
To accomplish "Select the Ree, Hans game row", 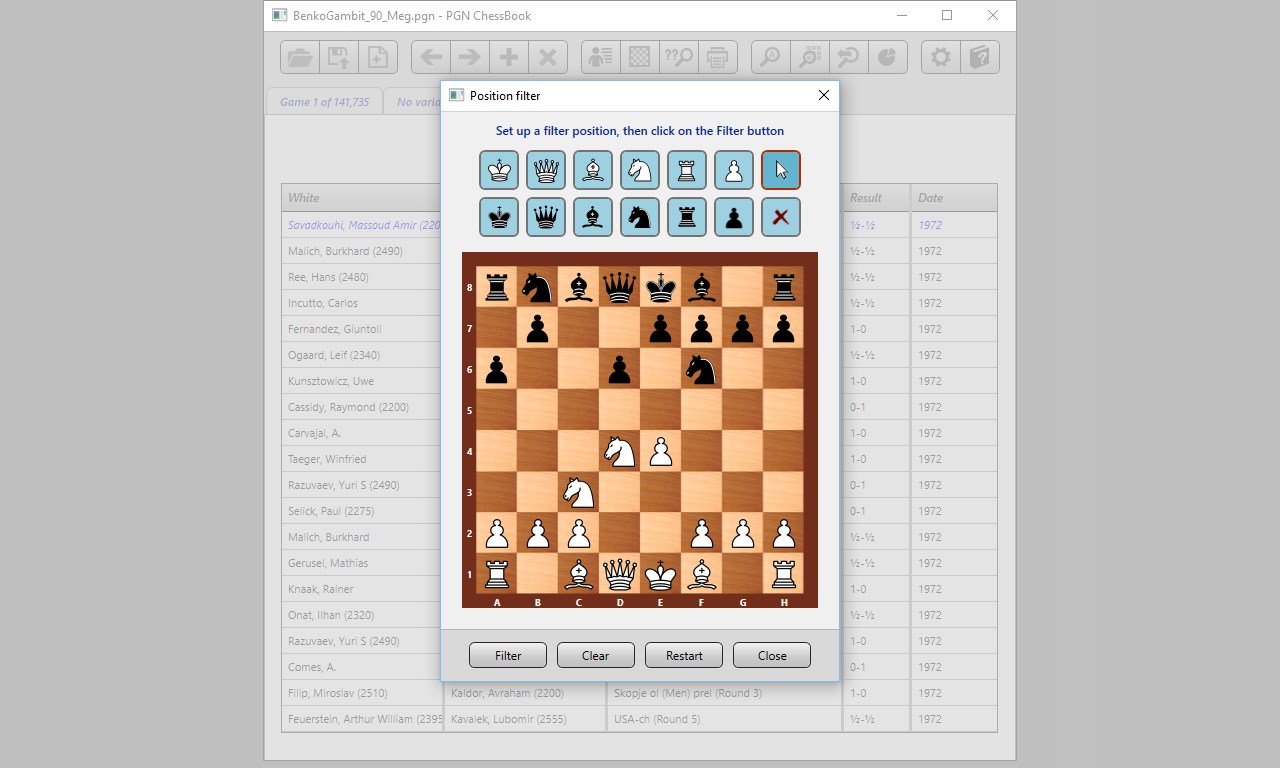I will point(330,277).
